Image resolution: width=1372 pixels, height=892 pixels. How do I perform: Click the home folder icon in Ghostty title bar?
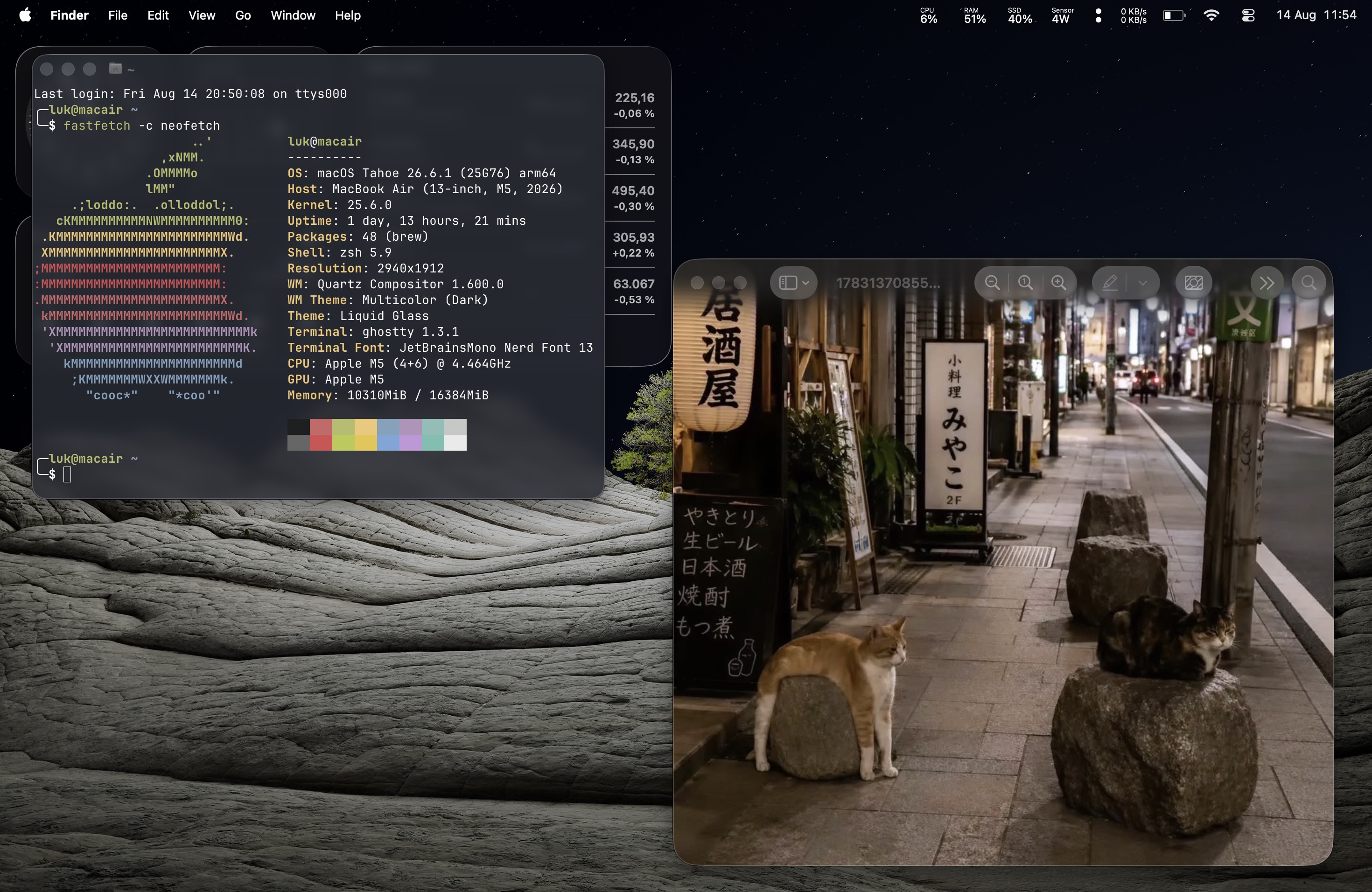tap(115, 69)
